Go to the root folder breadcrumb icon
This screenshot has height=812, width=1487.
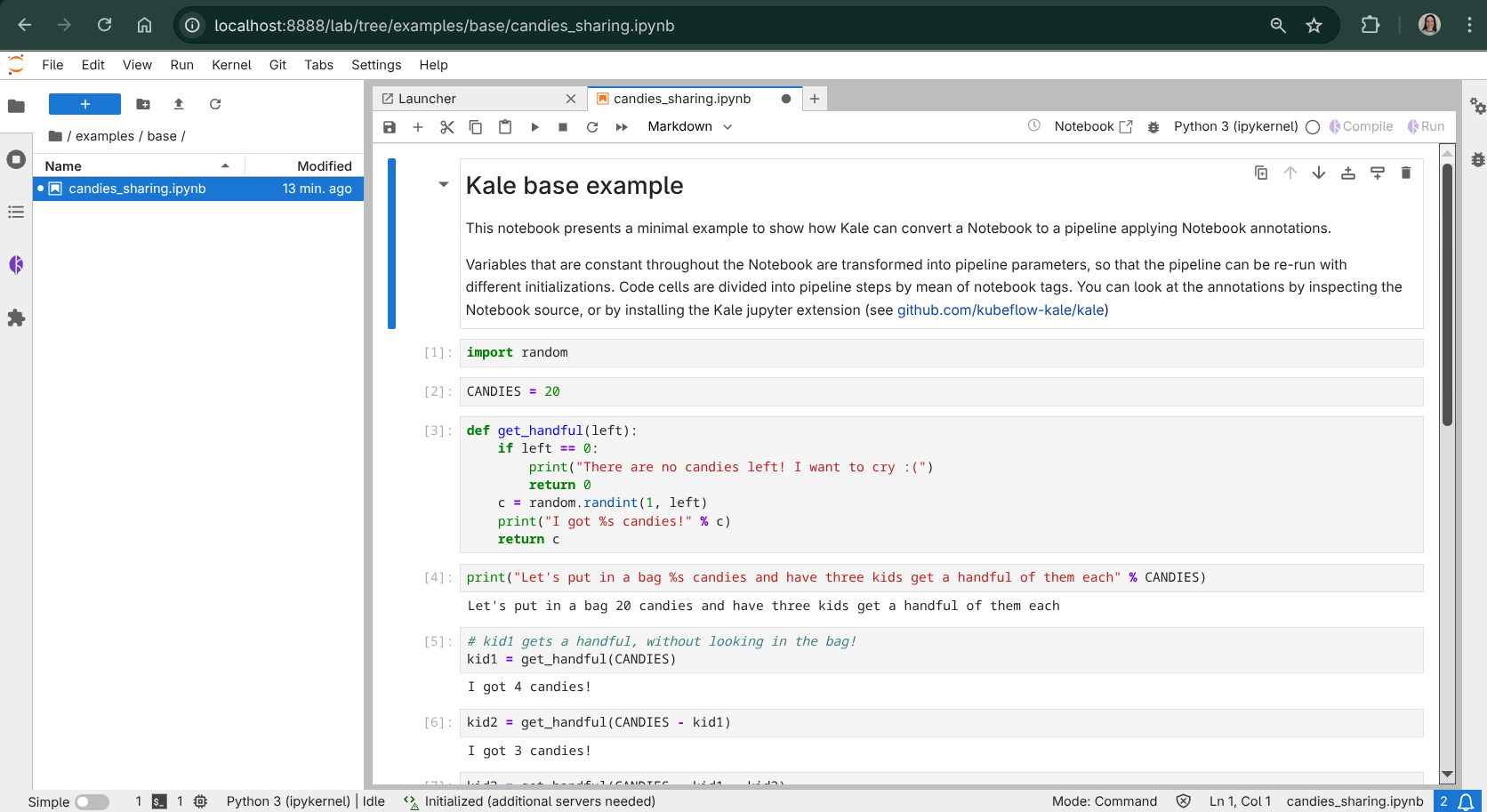click(55, 136)
